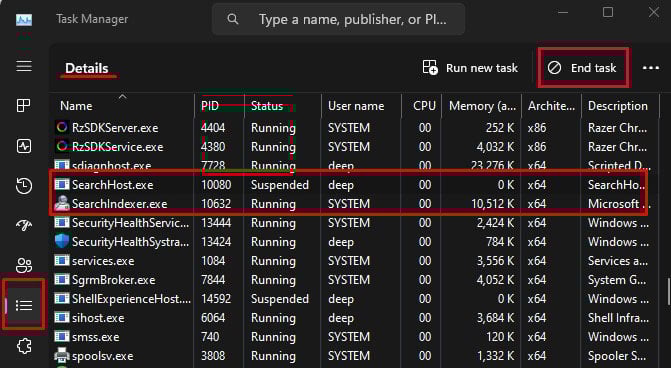This screenshot has height=368, width=671.
Task: Click into the search input field
Action: pyautogui.click(x=338, y=19)
